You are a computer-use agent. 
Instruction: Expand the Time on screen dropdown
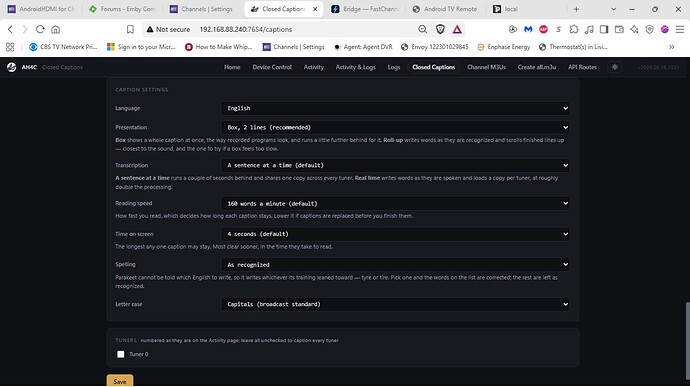395,234
